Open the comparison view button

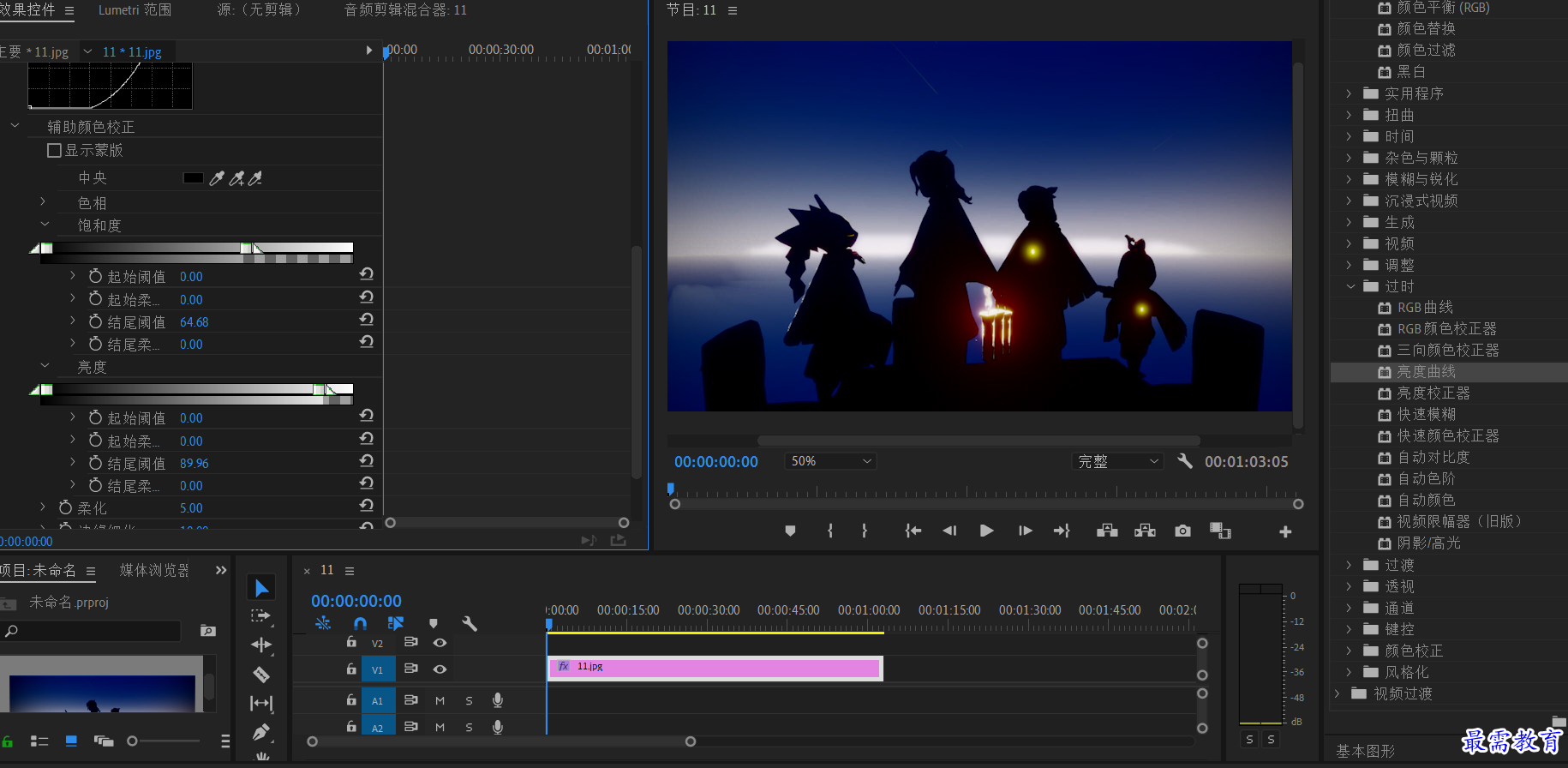1220,531
